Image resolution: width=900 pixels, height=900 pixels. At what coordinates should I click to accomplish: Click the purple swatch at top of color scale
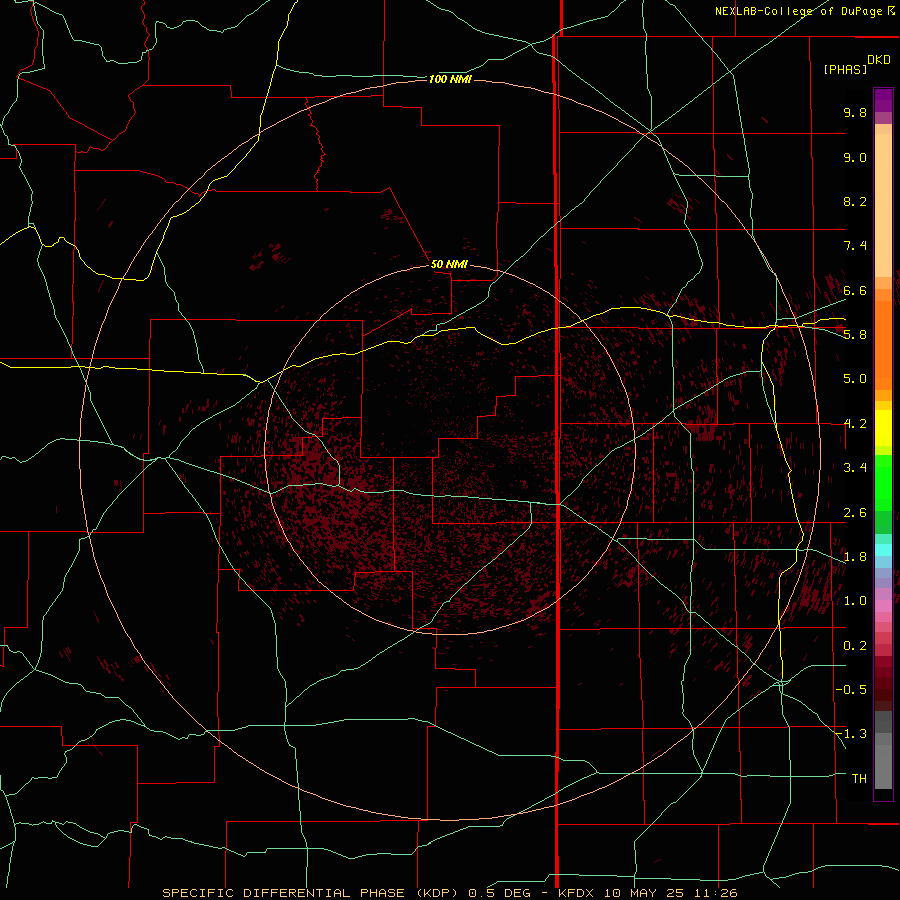coord(883,100)
